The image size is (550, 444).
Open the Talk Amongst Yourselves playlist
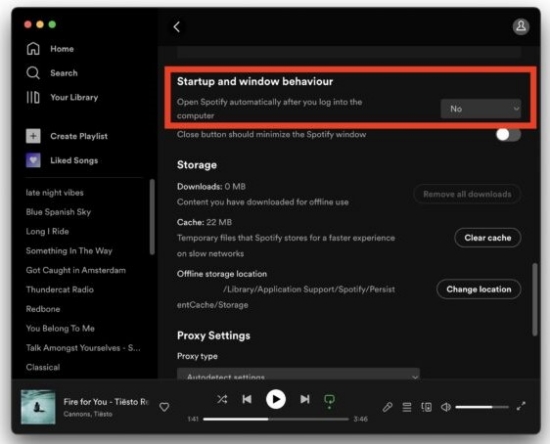(x=83, y=348)
